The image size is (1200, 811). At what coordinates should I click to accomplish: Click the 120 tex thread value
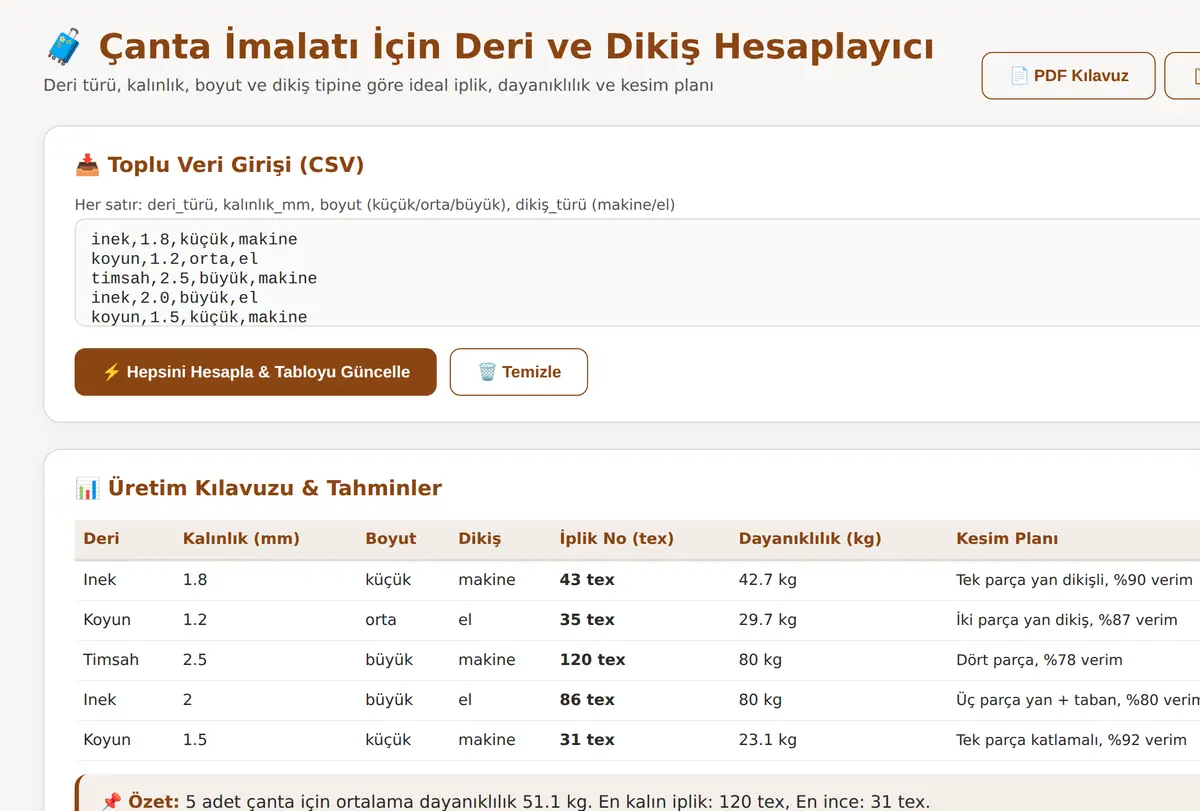592,660
